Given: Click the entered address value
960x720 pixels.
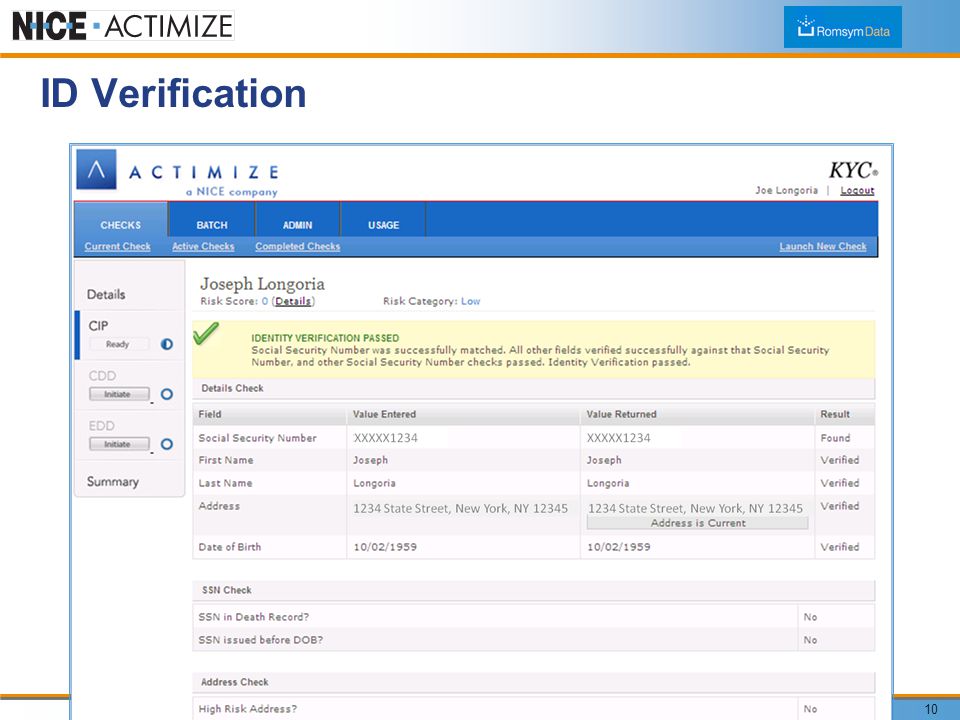Looking at the screenshot, I should (460, 508).
